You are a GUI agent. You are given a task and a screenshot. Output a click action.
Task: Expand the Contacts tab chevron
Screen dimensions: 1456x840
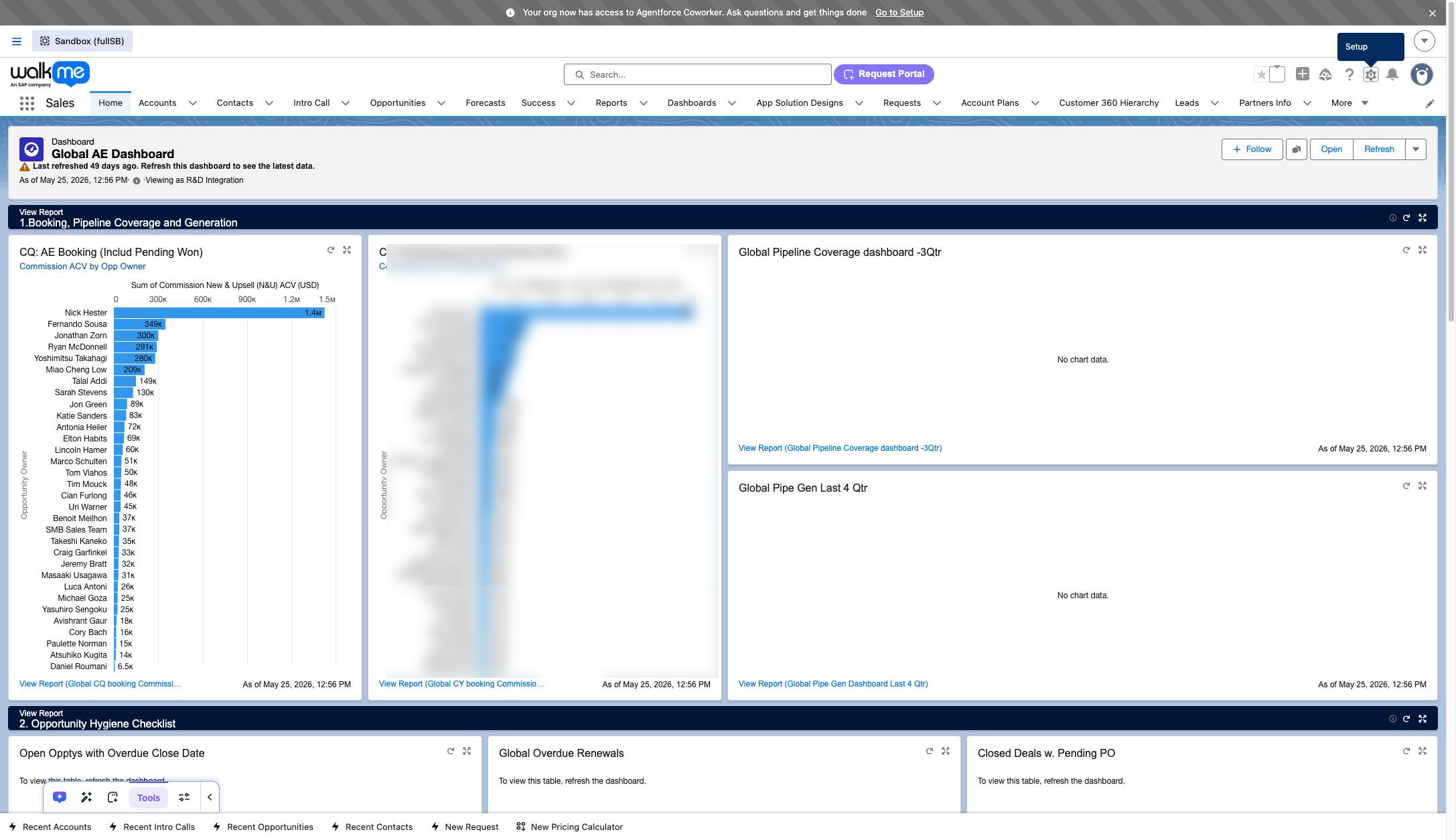269,103
